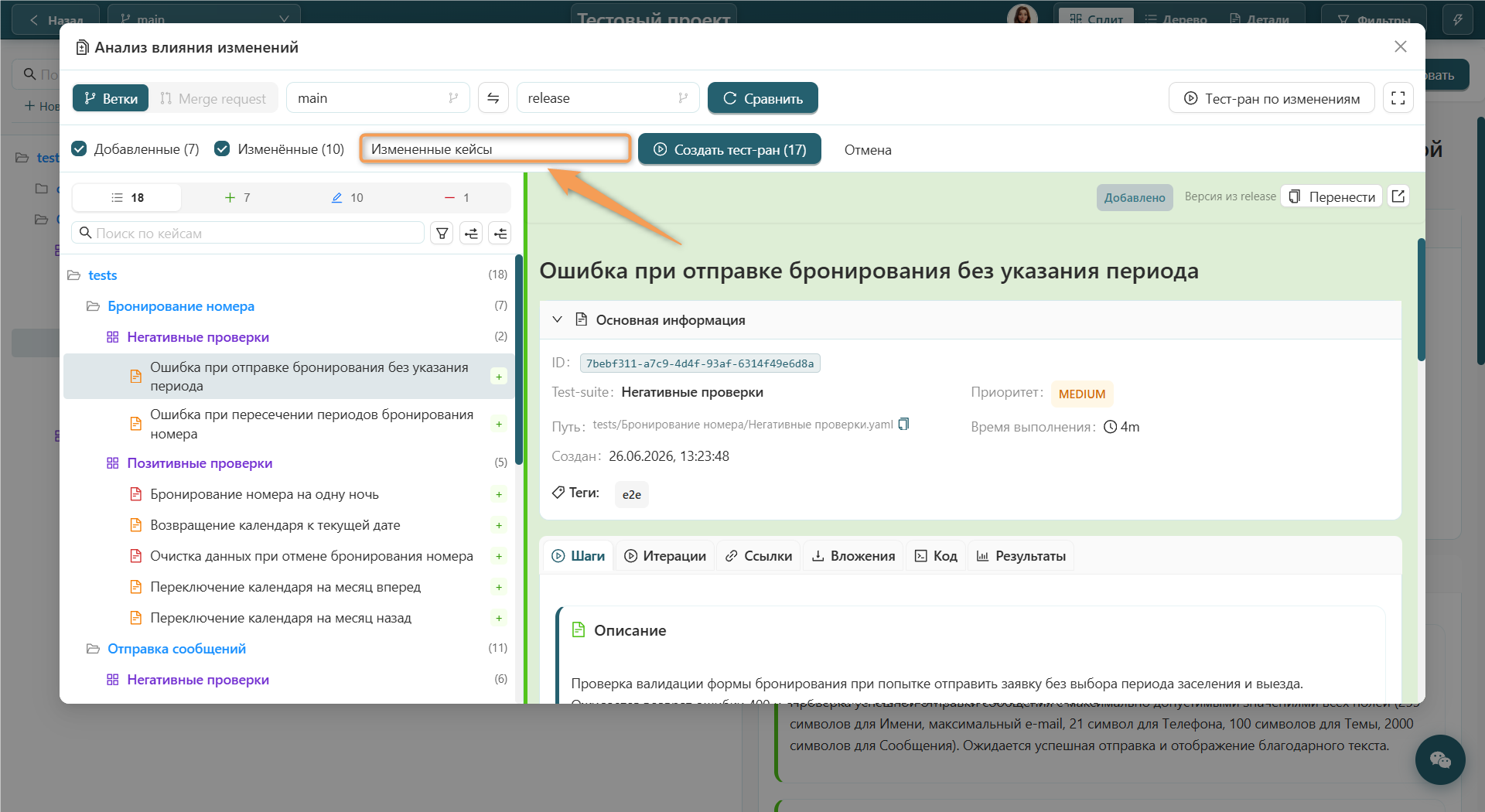Toggle the 'Добавленные (7)' checkbox

79,148
